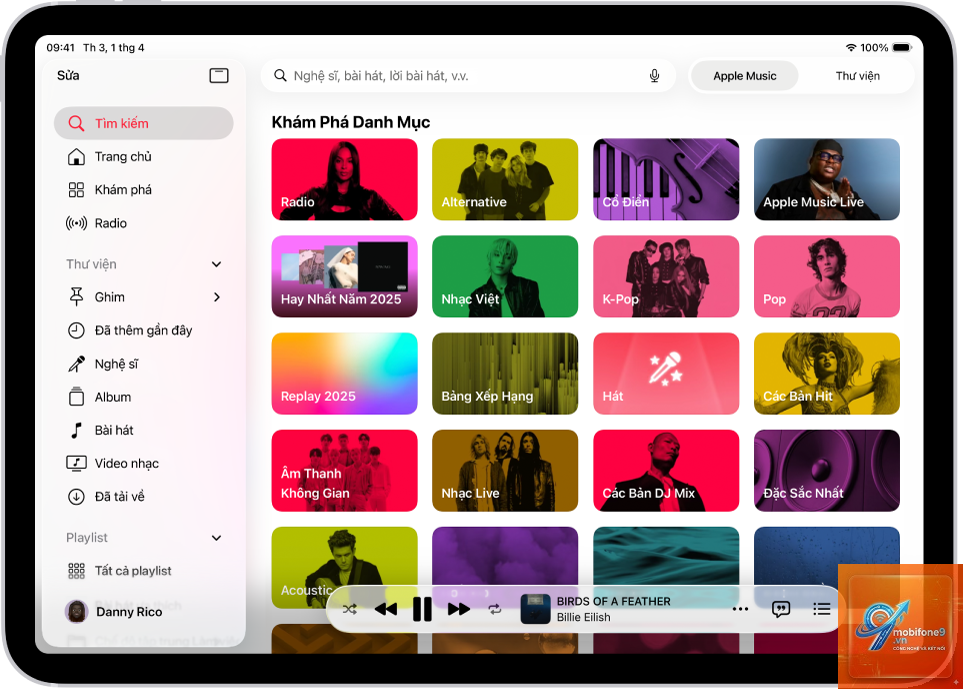
Task: Click the Billie Eilish artist name
Action: (x=583, y=617)
